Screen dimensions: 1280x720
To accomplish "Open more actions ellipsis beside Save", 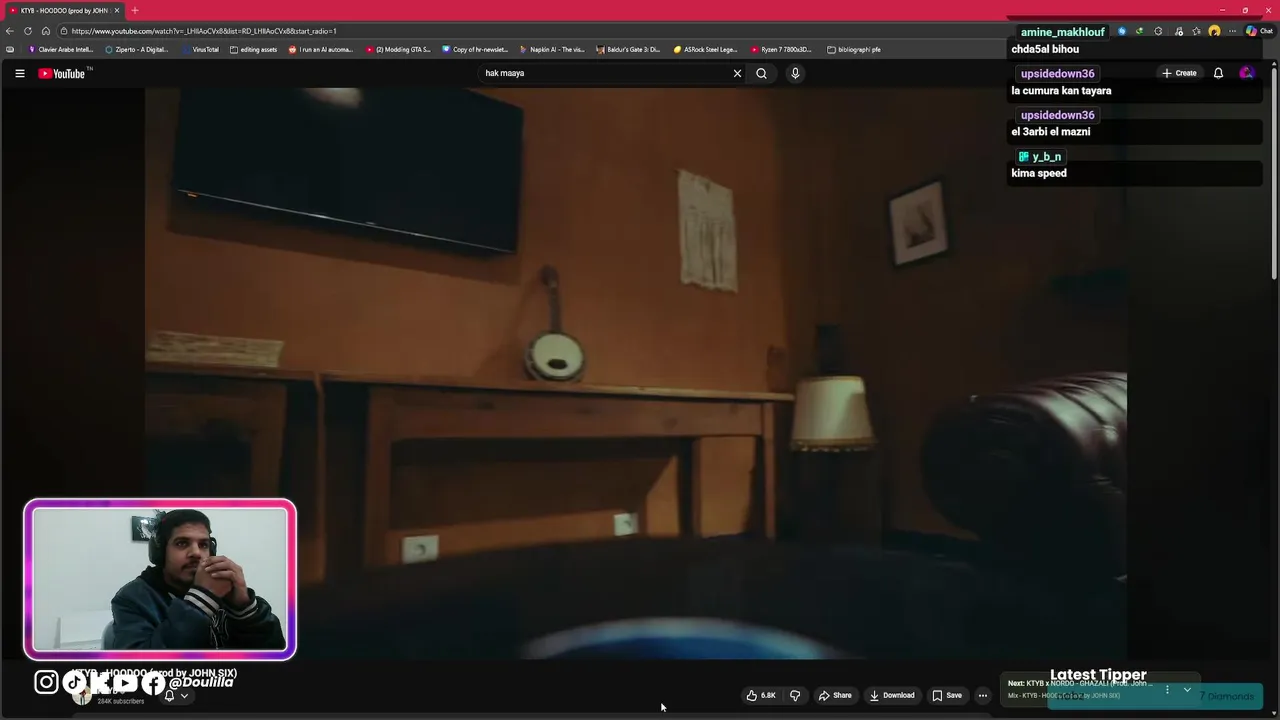I will pyautogui.click(x=983, y=695).
